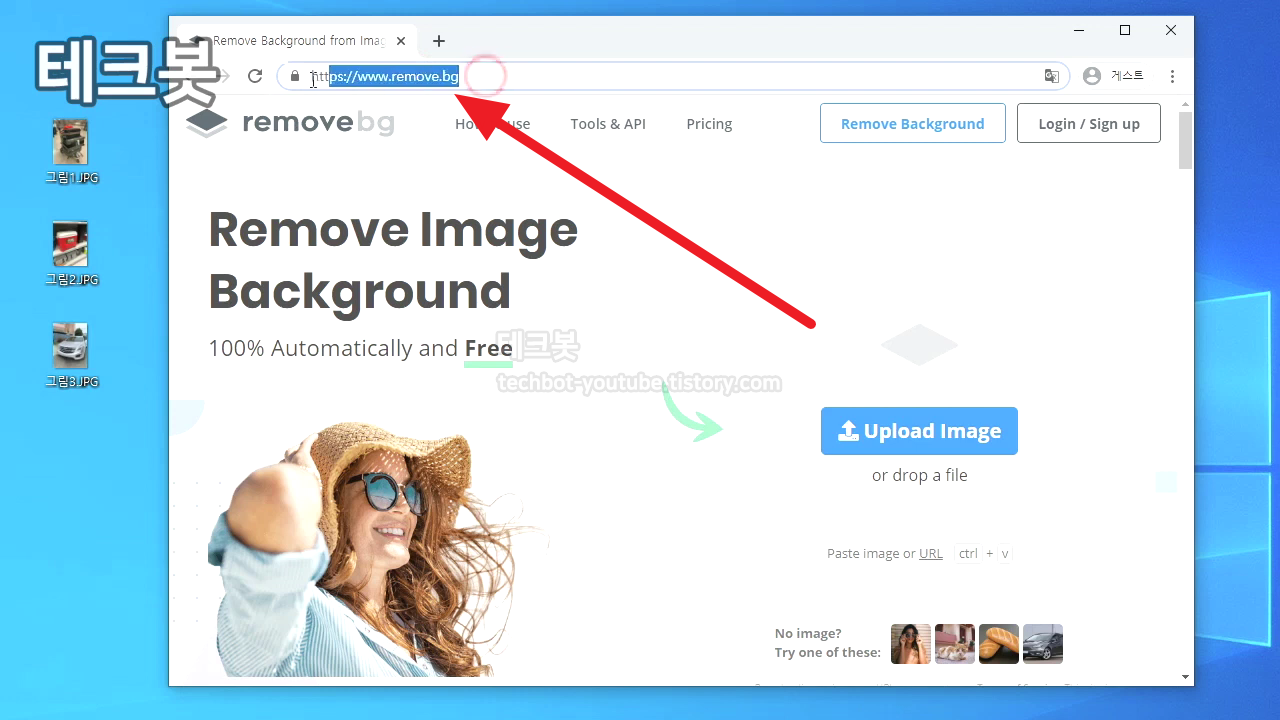Click the 'or drop a file' text
1280x720 pixels.
click(919, 475)
